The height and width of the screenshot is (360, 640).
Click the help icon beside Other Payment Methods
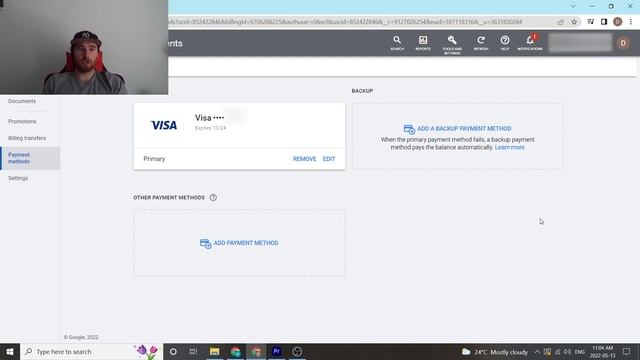[x=213, y=198]
